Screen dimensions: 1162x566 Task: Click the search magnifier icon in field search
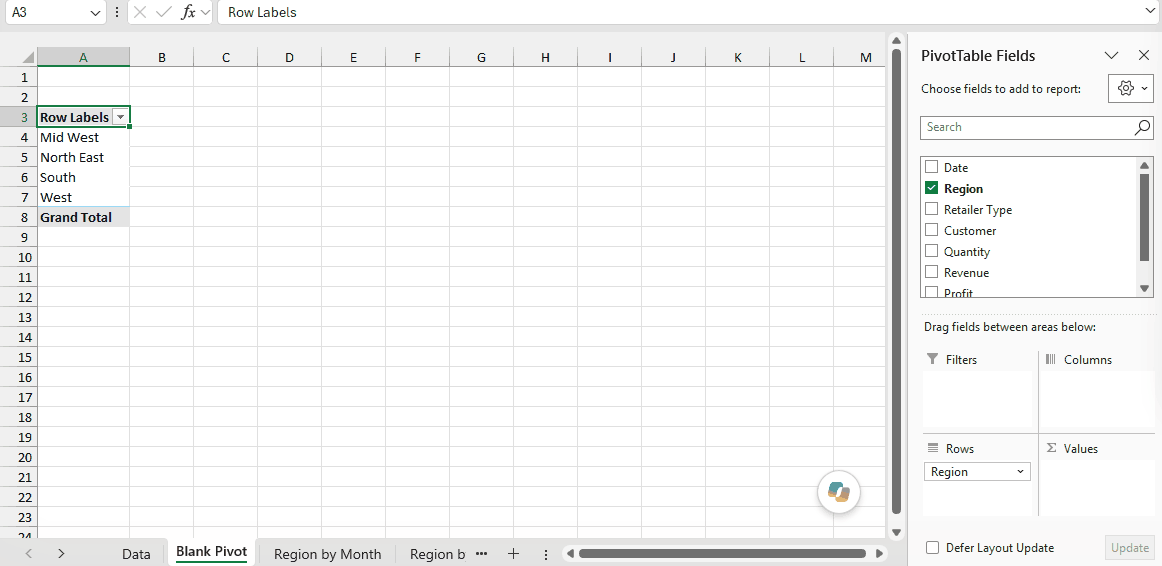coord(1143,127)
